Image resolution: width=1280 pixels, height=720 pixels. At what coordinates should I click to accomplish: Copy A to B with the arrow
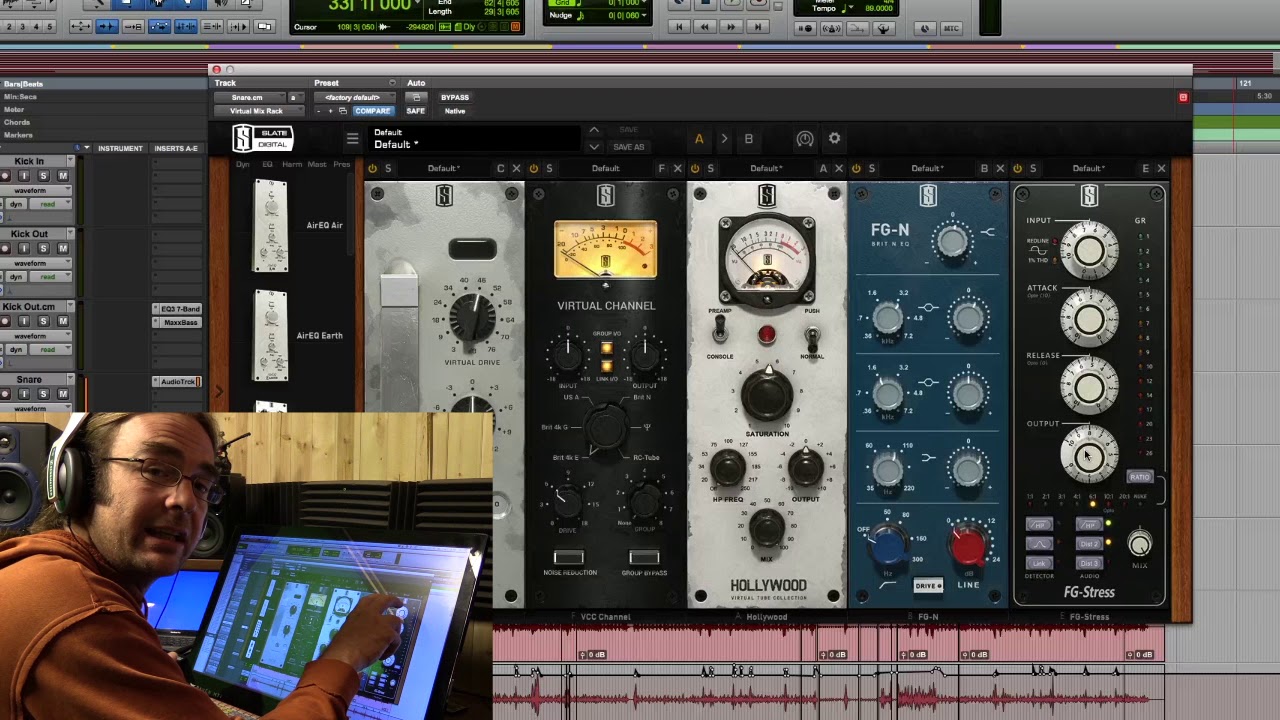click(x=724, y=139)
